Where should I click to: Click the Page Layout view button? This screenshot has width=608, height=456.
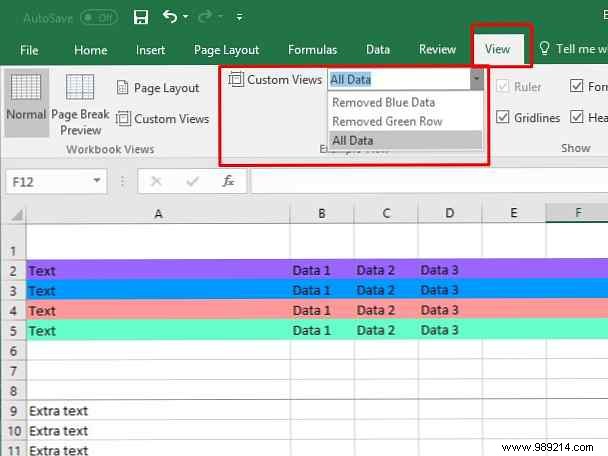click(x=158, y=88)
